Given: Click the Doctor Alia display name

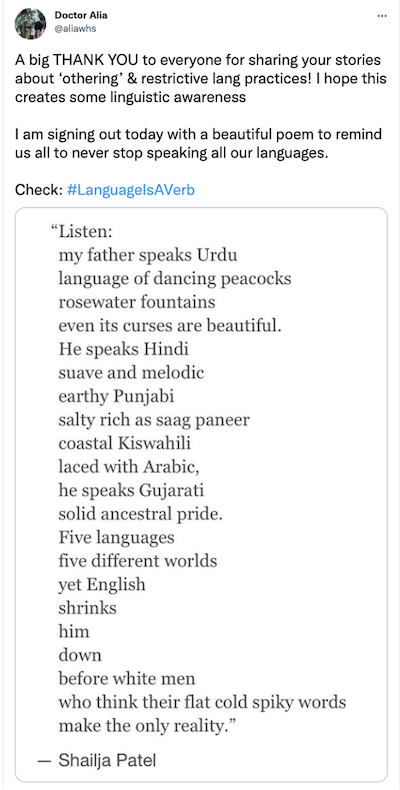Looking at the screenshot, I should pos(81,16).
